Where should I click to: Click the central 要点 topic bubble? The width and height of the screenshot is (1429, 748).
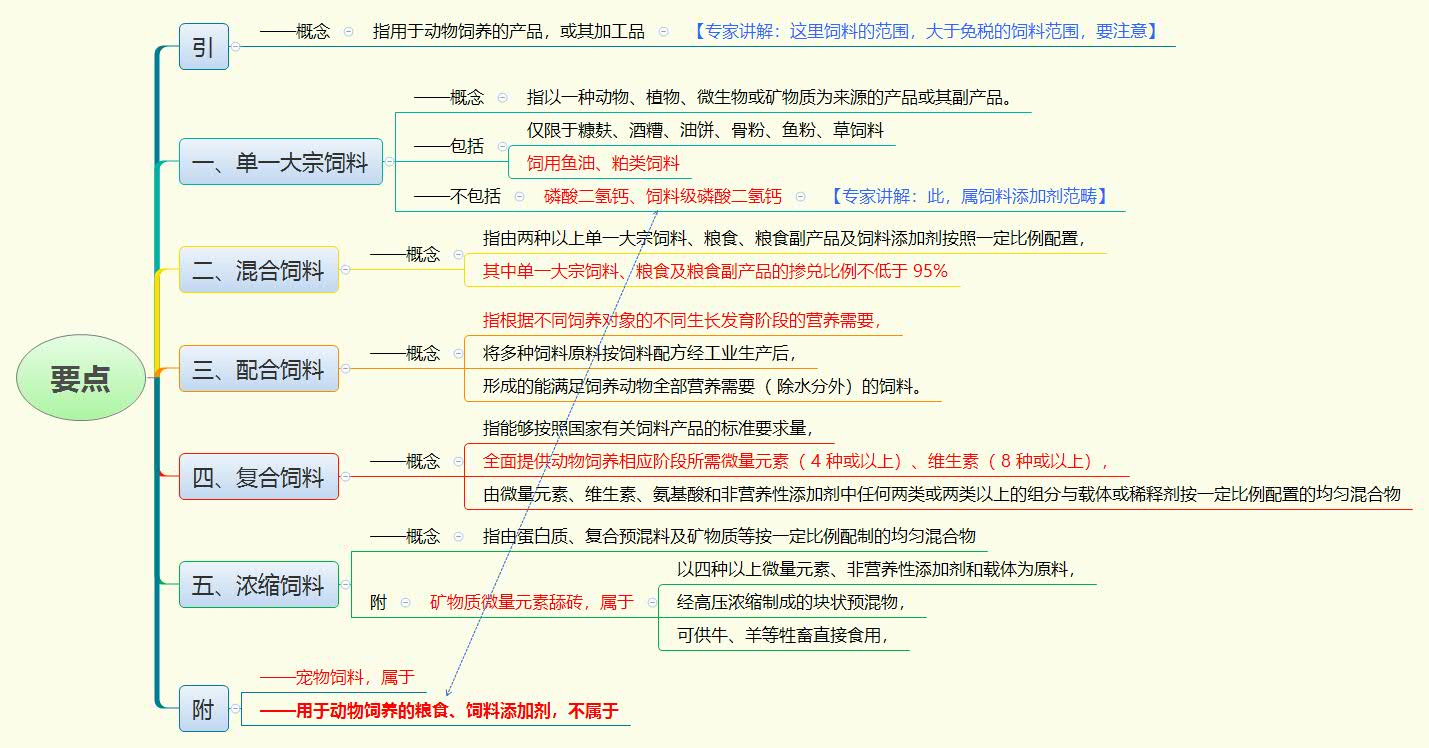pos(80,375)
